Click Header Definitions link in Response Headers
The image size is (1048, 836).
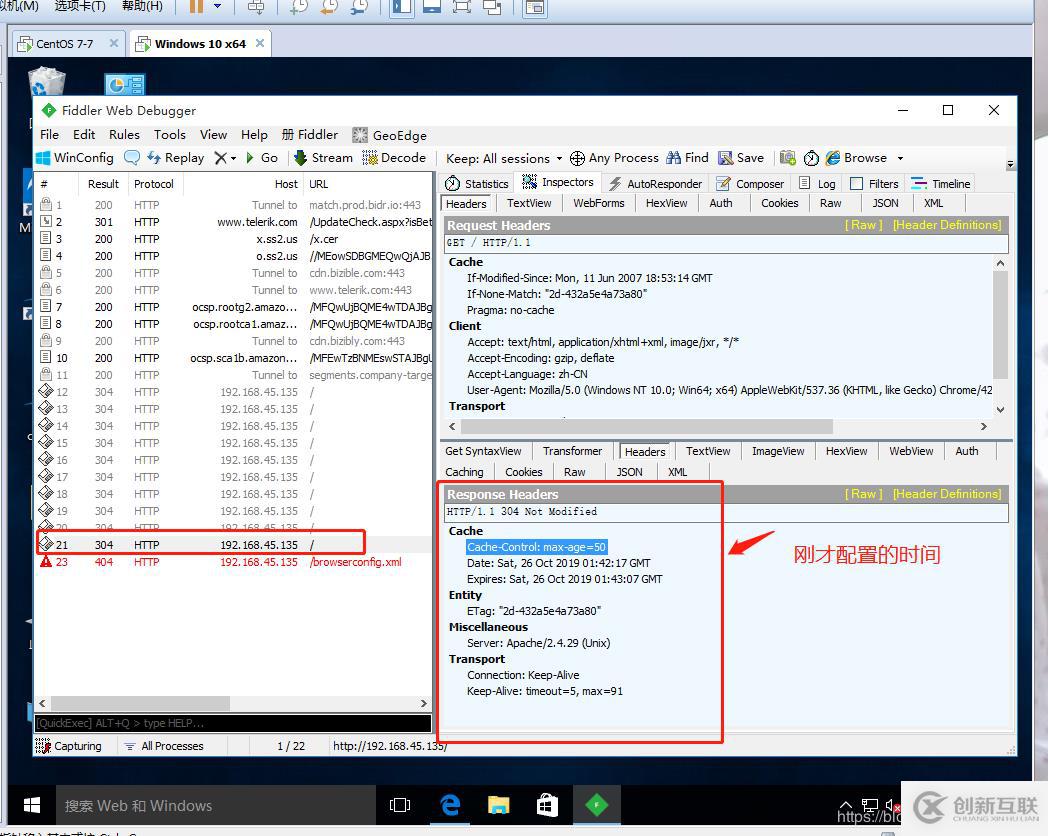click(x=946, y=494)
